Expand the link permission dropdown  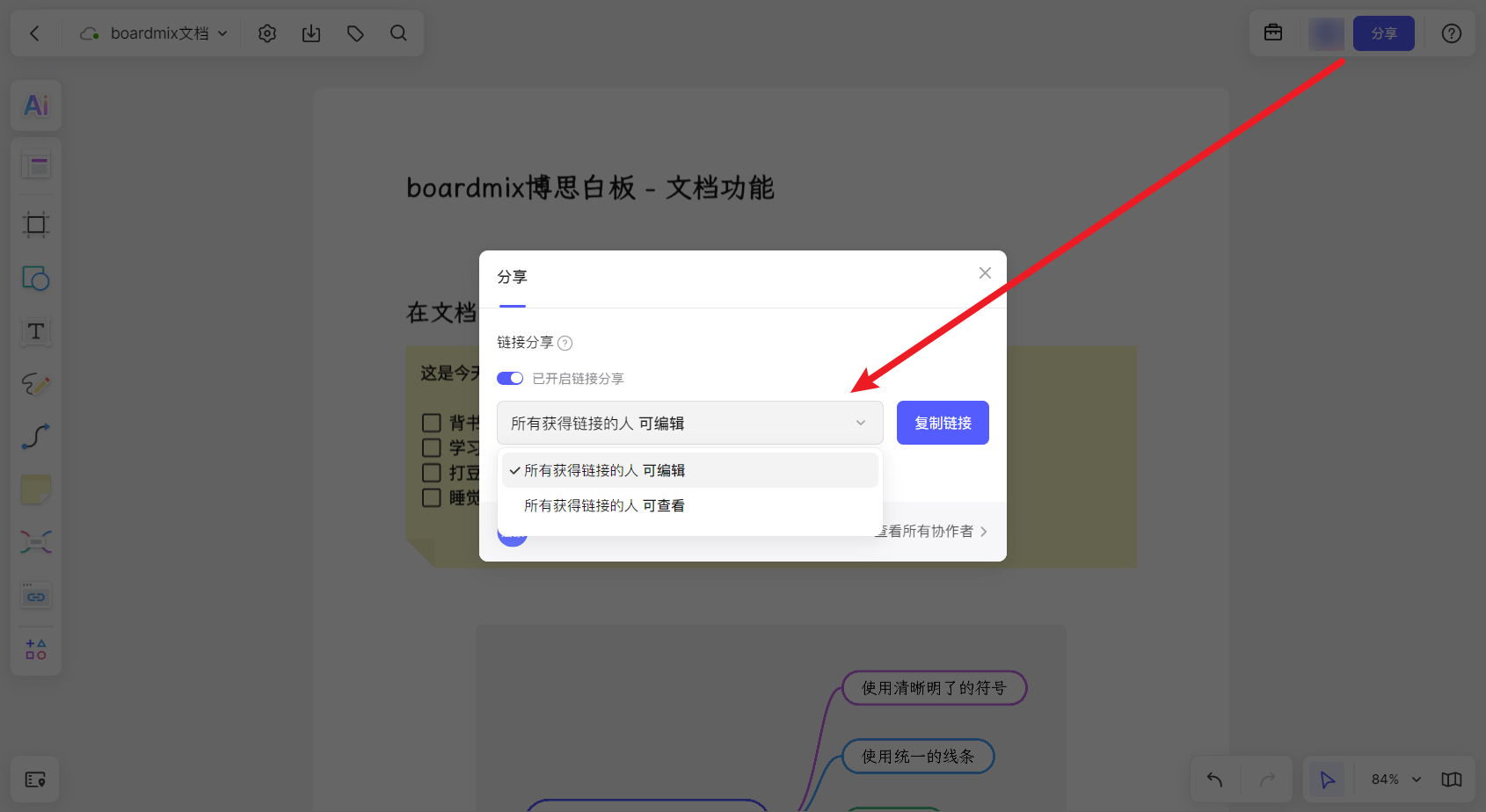point(860,423)
